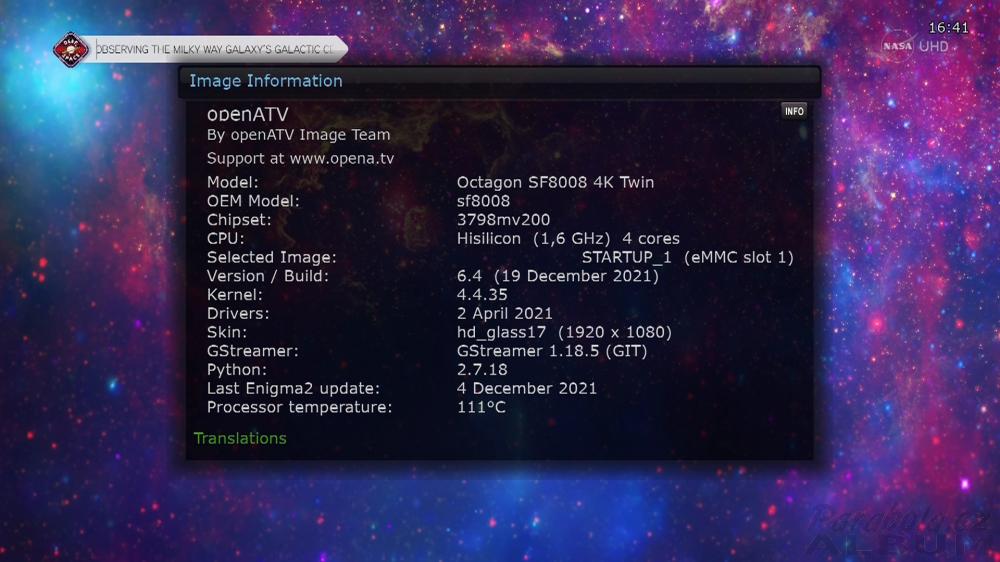The width and height of the screenshot is (1000, 562).
Task: Click '6.4 (19 December 2021)' value
Action: tap(558, 276)
